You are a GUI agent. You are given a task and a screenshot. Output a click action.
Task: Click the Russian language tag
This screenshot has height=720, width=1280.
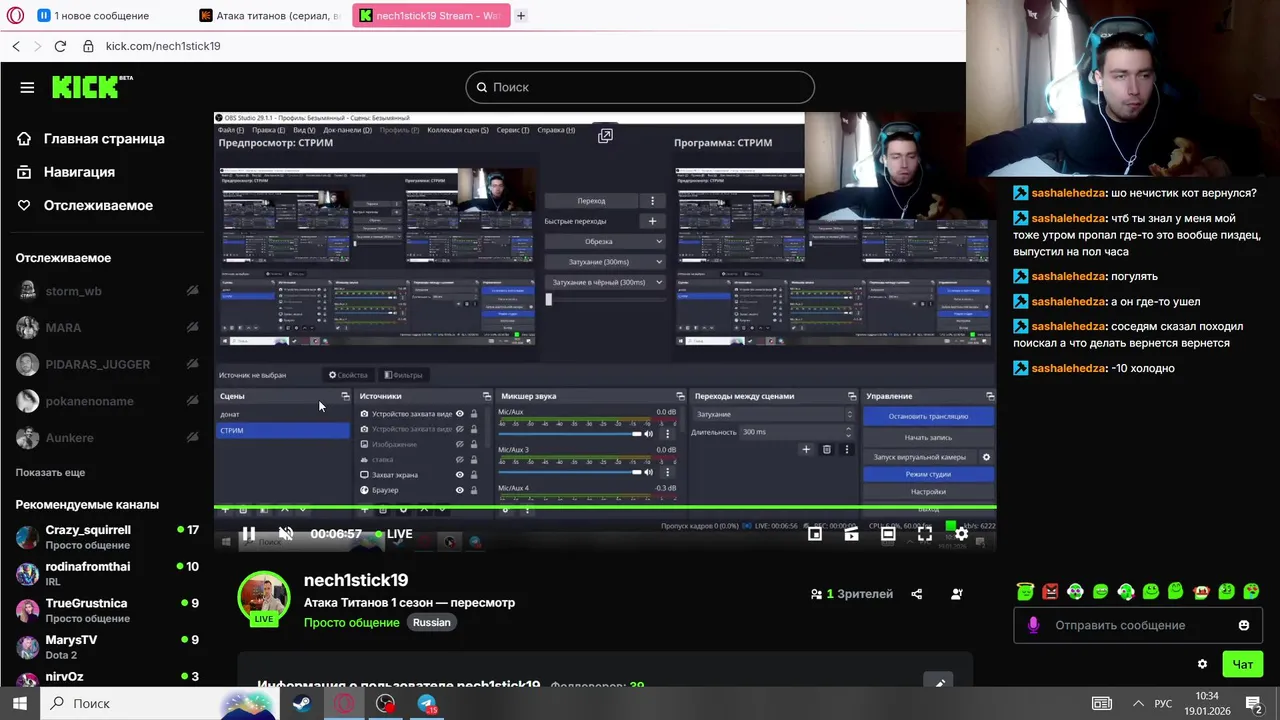click(431, 622)
